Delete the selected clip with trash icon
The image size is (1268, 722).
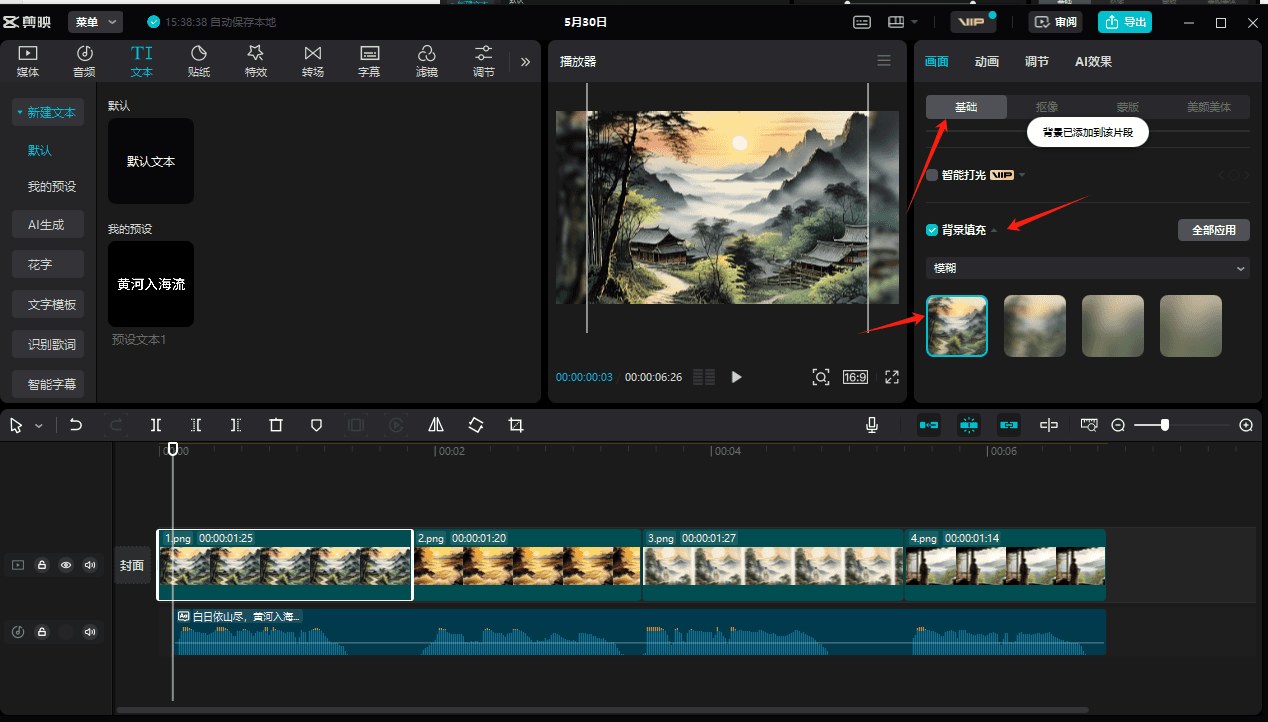(x=276, y=425)
